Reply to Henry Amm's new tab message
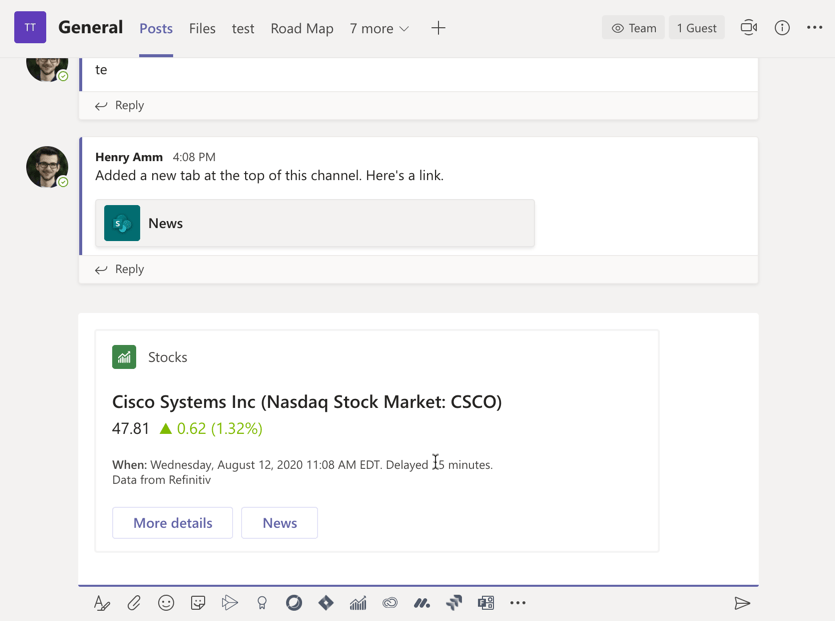Screen dimensions: 835x621 point(119,269)
